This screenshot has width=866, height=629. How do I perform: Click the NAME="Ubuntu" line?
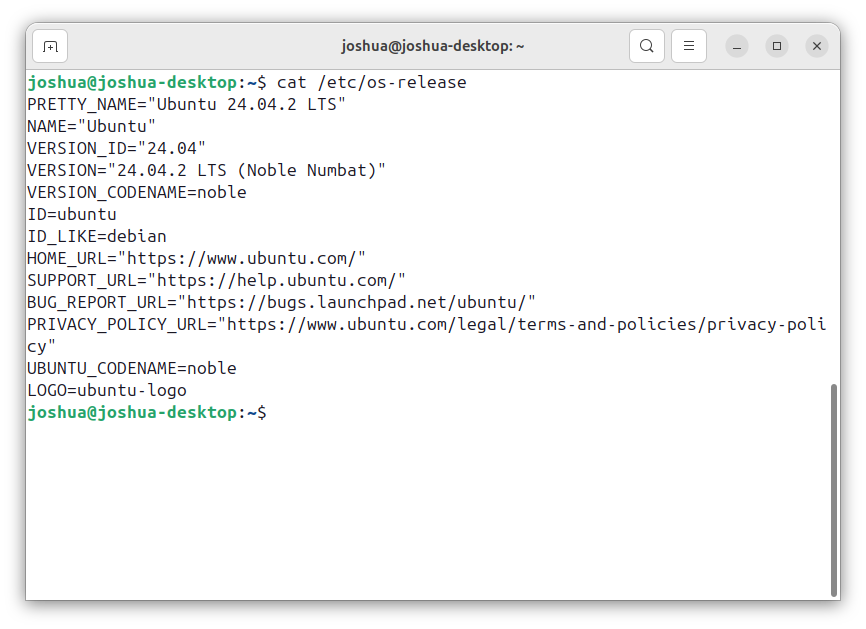tap(92, 126)
